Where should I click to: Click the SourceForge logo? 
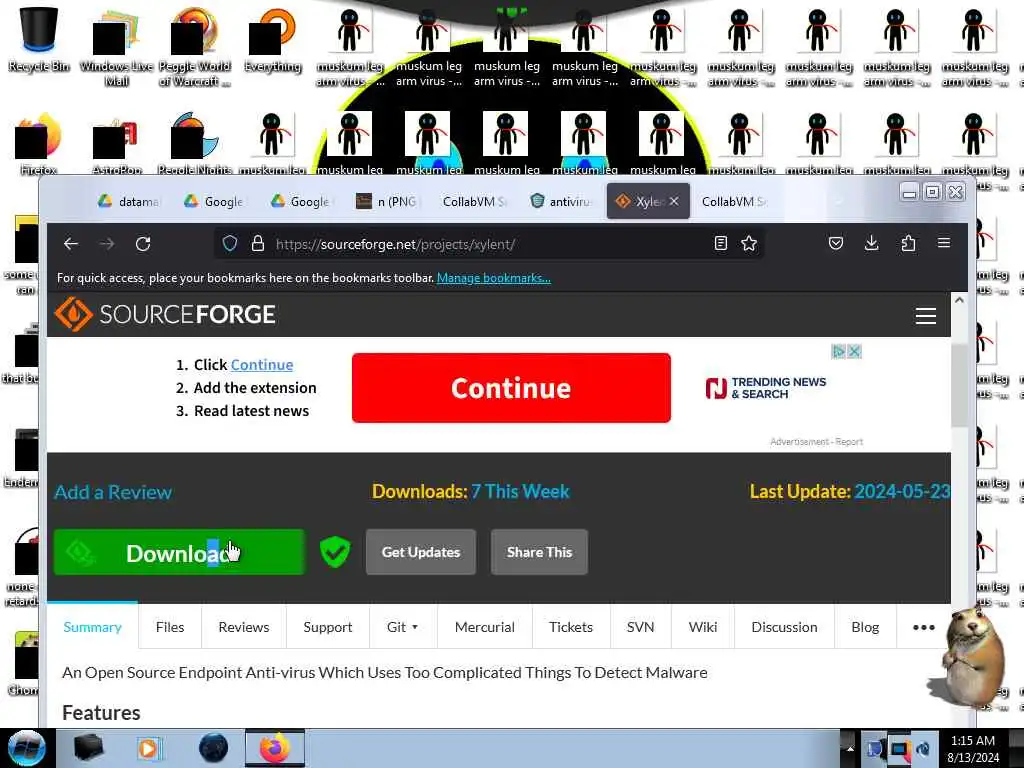pos(165,314)
